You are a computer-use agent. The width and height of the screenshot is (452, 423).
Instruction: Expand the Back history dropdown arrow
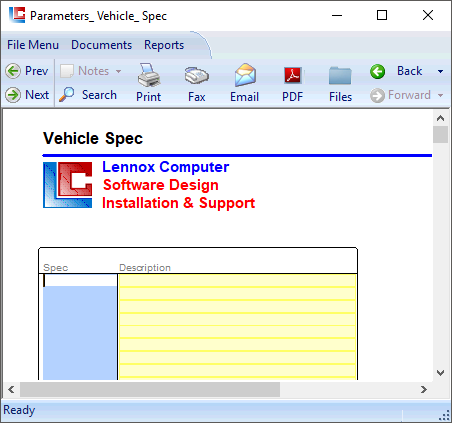tap(440, 71)
